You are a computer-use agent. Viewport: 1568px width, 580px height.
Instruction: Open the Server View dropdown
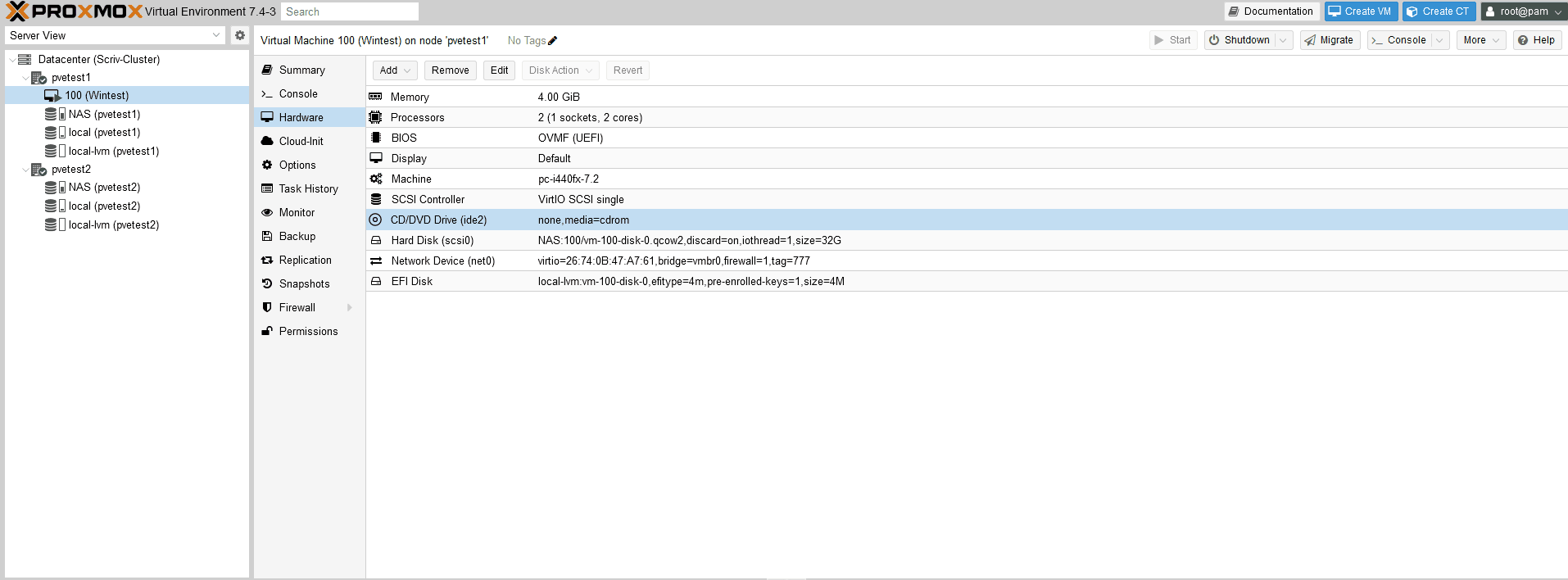point(216,35)
